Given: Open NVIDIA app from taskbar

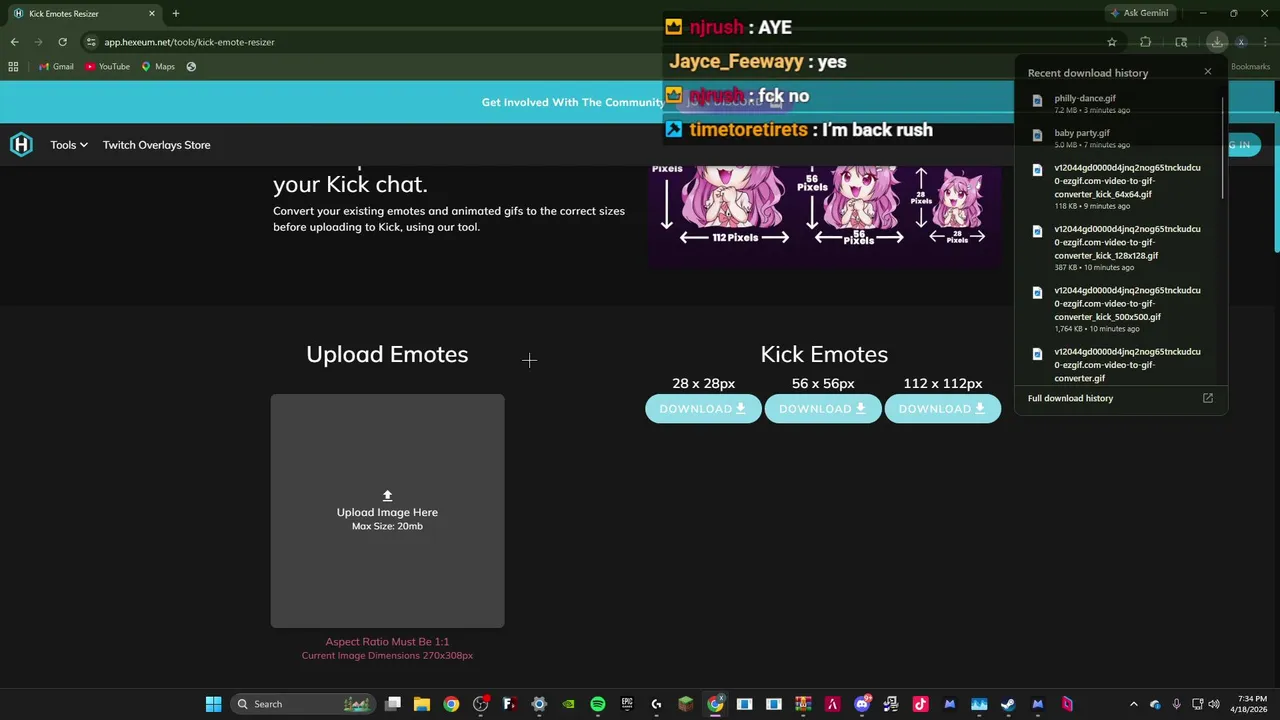Looking at the screenshot, I should pos(568,704).
